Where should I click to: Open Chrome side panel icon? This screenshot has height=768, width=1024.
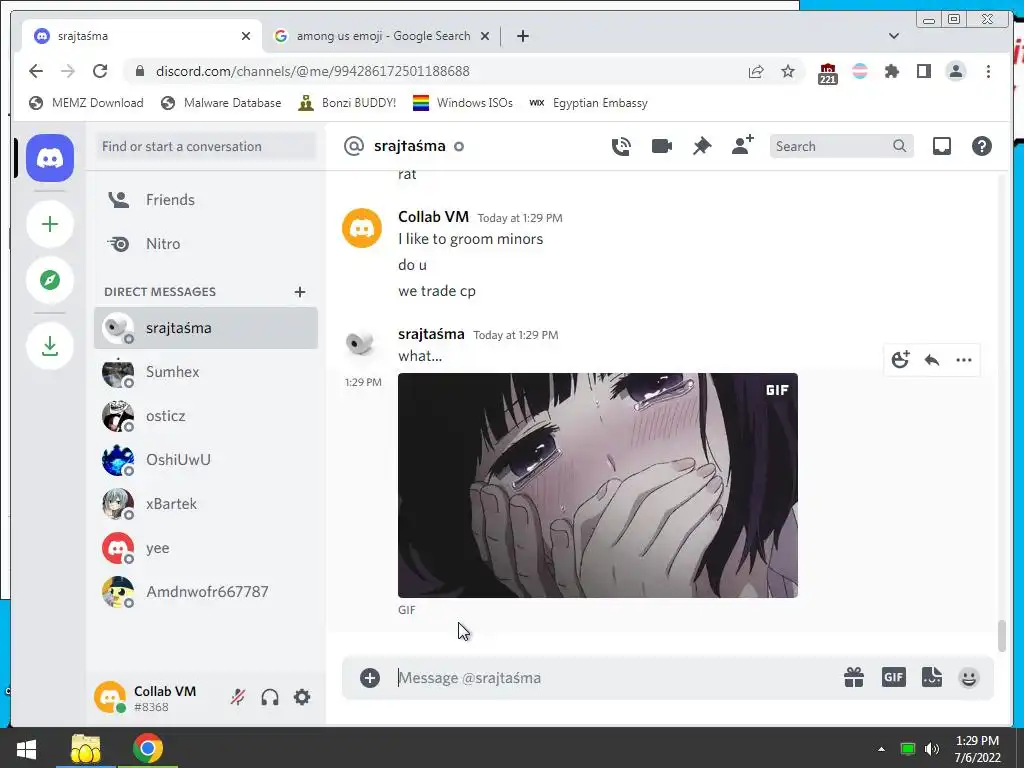(x=923, y=71)
